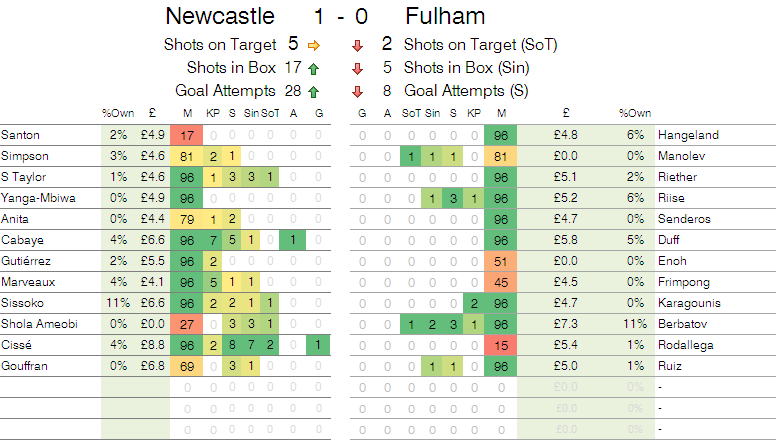Screen dimensions: 776x441
Task: Click the red down arrow beside Fulham Shots in Box
Action: (x=357, y=69)
